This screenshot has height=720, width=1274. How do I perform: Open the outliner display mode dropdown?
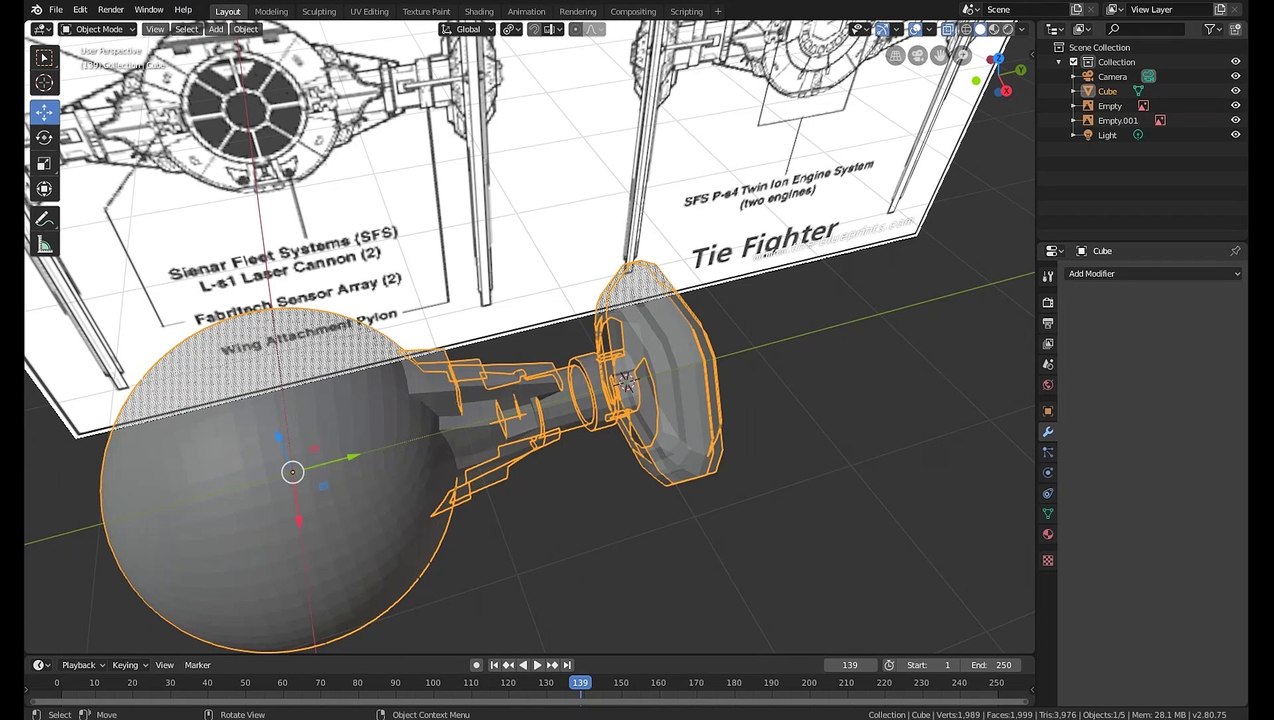[1084, 29]
